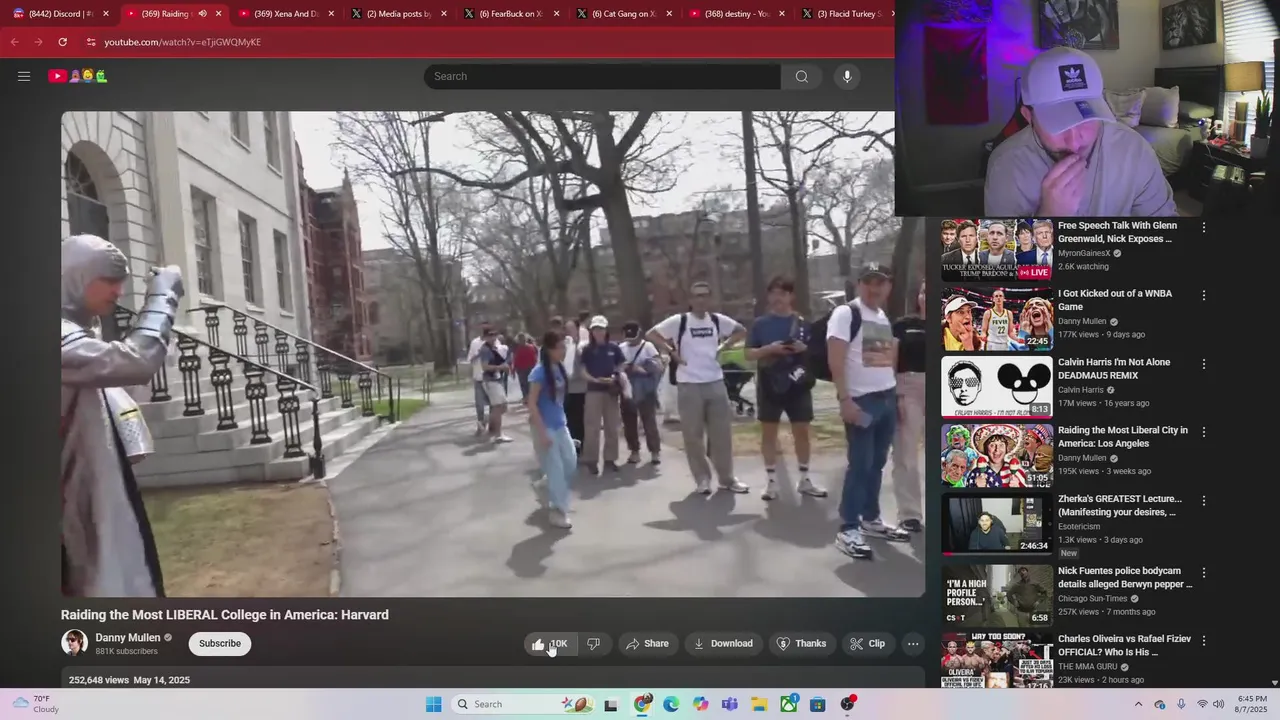Go forward in browser history

coord(38,42)
